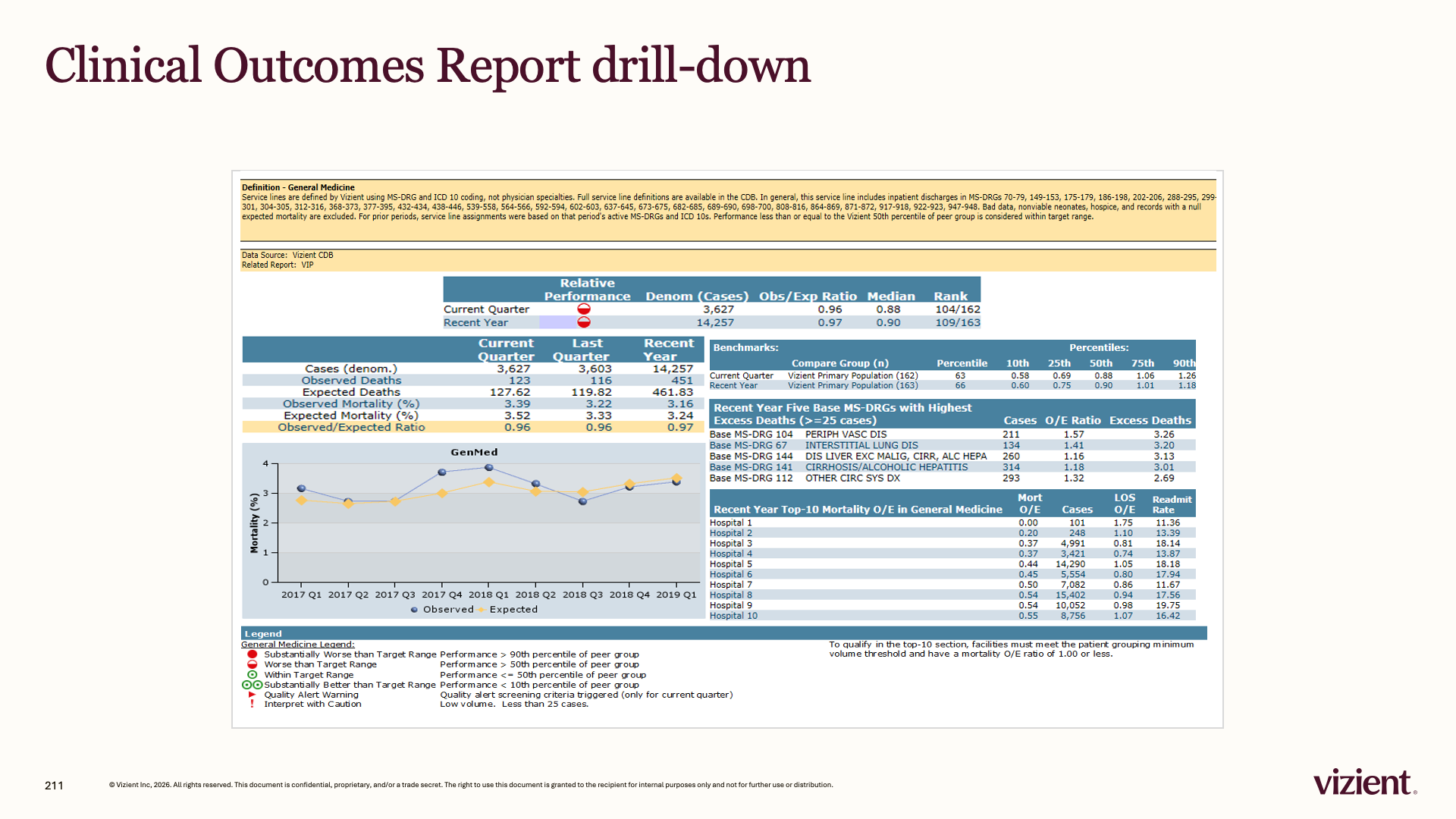The image size is (1456, 819).
Task: Click the rank value "109/163"
Action: coord(957,323)
